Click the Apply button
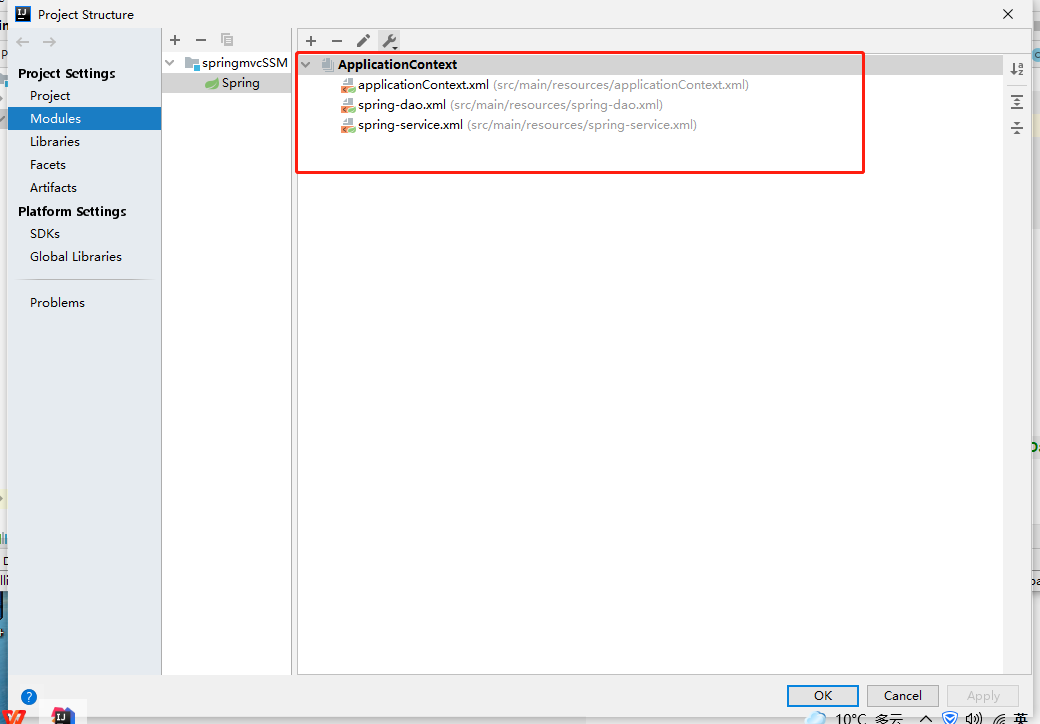This screenshot has width=1040, height=724. (983, 695)
